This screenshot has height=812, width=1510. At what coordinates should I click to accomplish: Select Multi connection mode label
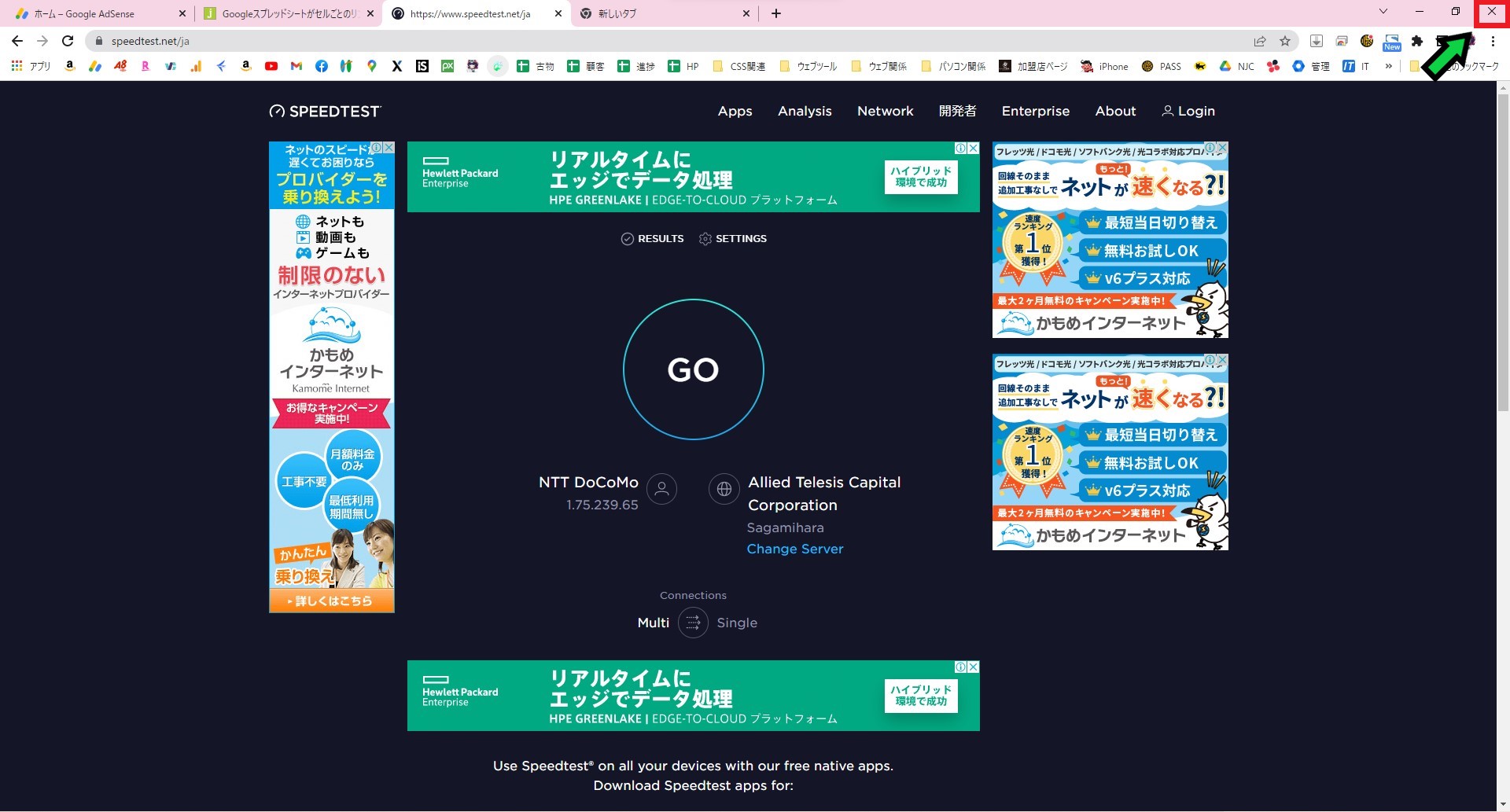[x=653, y=623]
